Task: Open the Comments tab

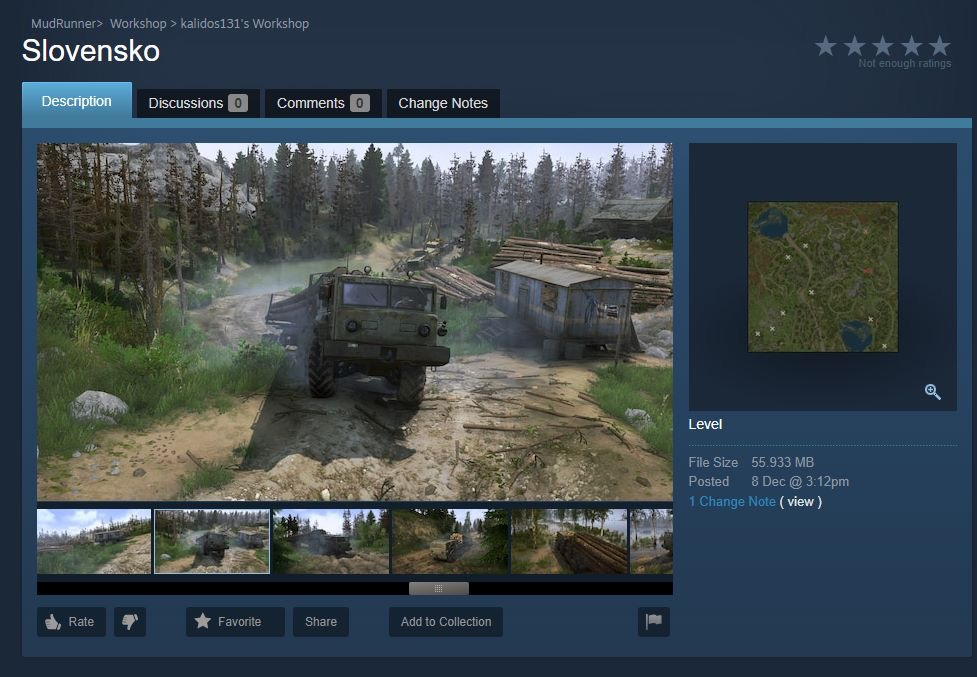Action: pyautogui.click(x=322, y=103)
